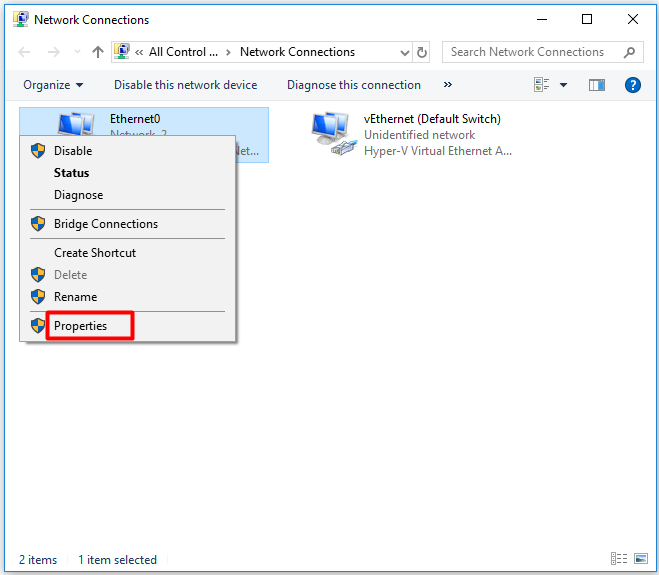Switch to details view in status bar
Viewport: 659px width, 575px height.
point(619,559)
